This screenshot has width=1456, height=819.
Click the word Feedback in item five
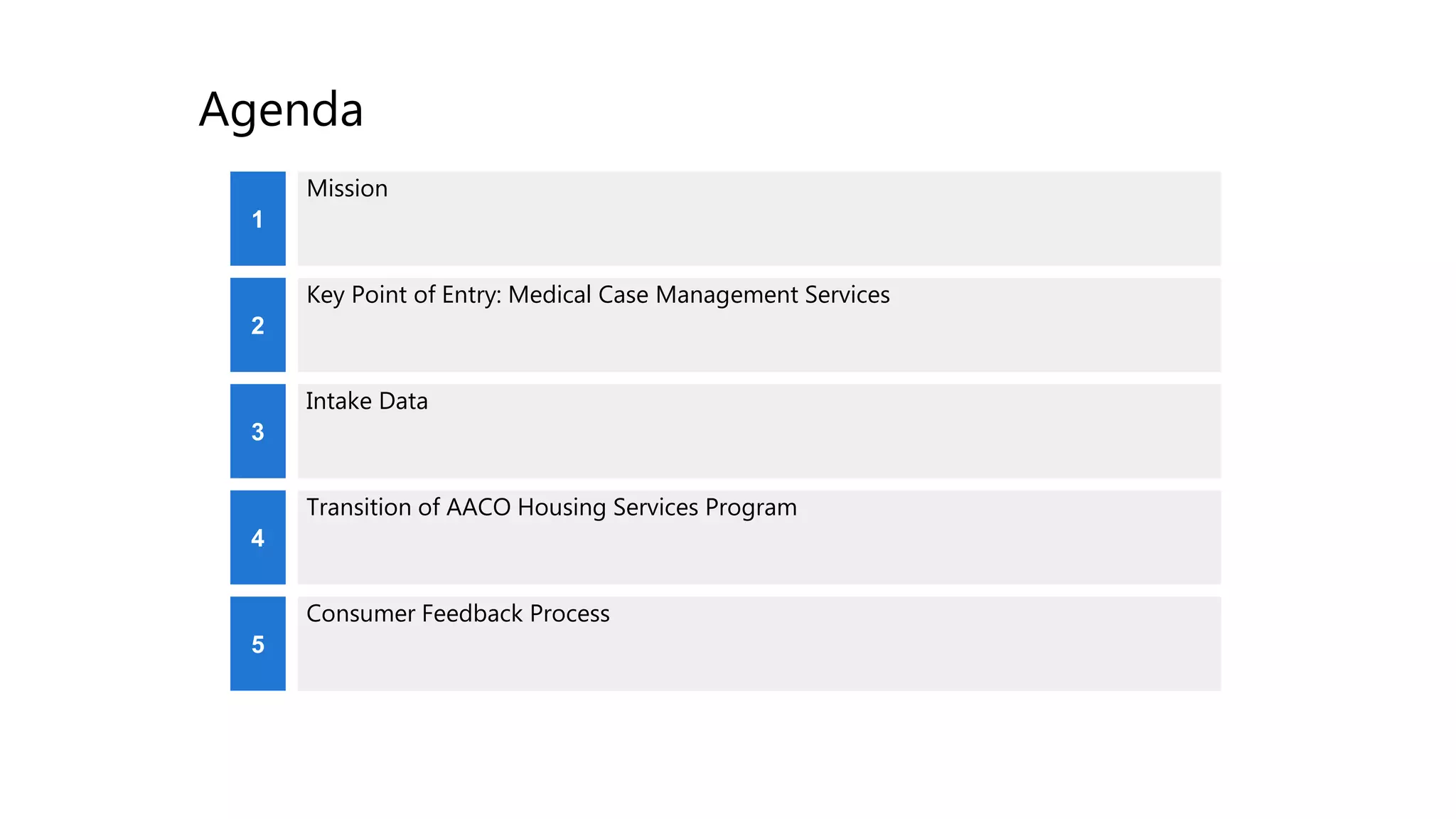473,614
